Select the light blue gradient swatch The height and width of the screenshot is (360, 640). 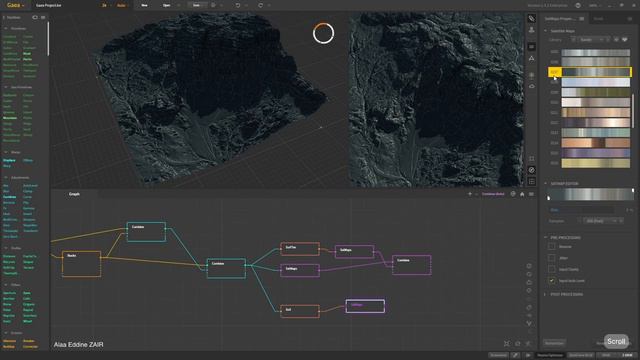[x=596, y=82]
